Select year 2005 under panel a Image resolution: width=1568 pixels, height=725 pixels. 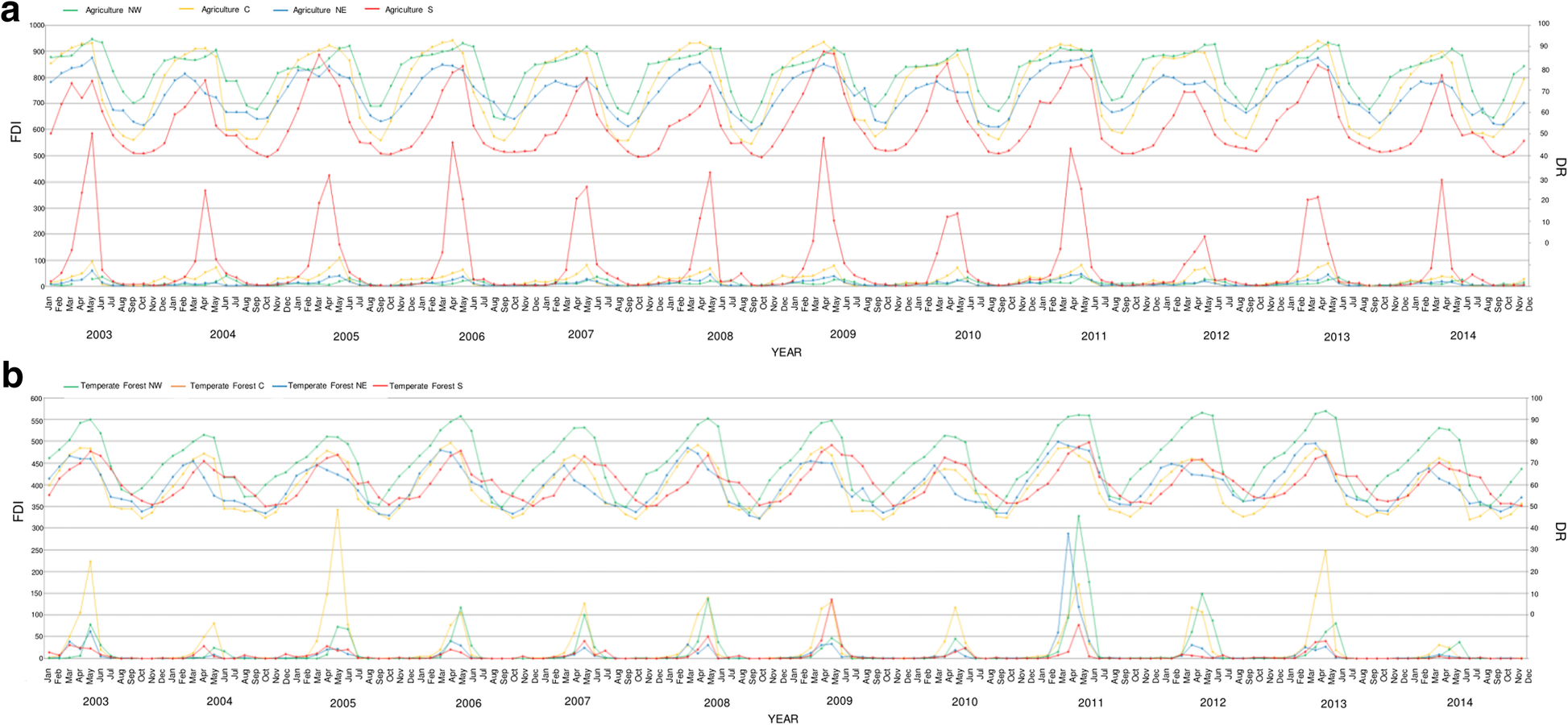tap(346, 336)
